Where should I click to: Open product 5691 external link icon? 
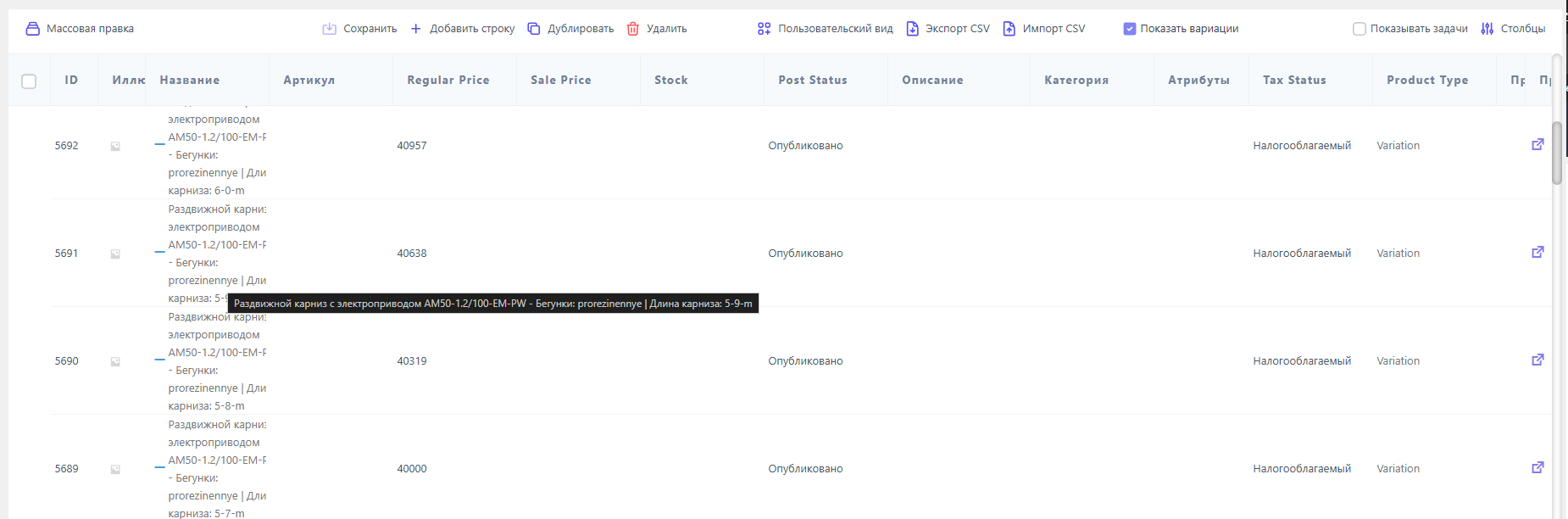tap(1537, 253)
